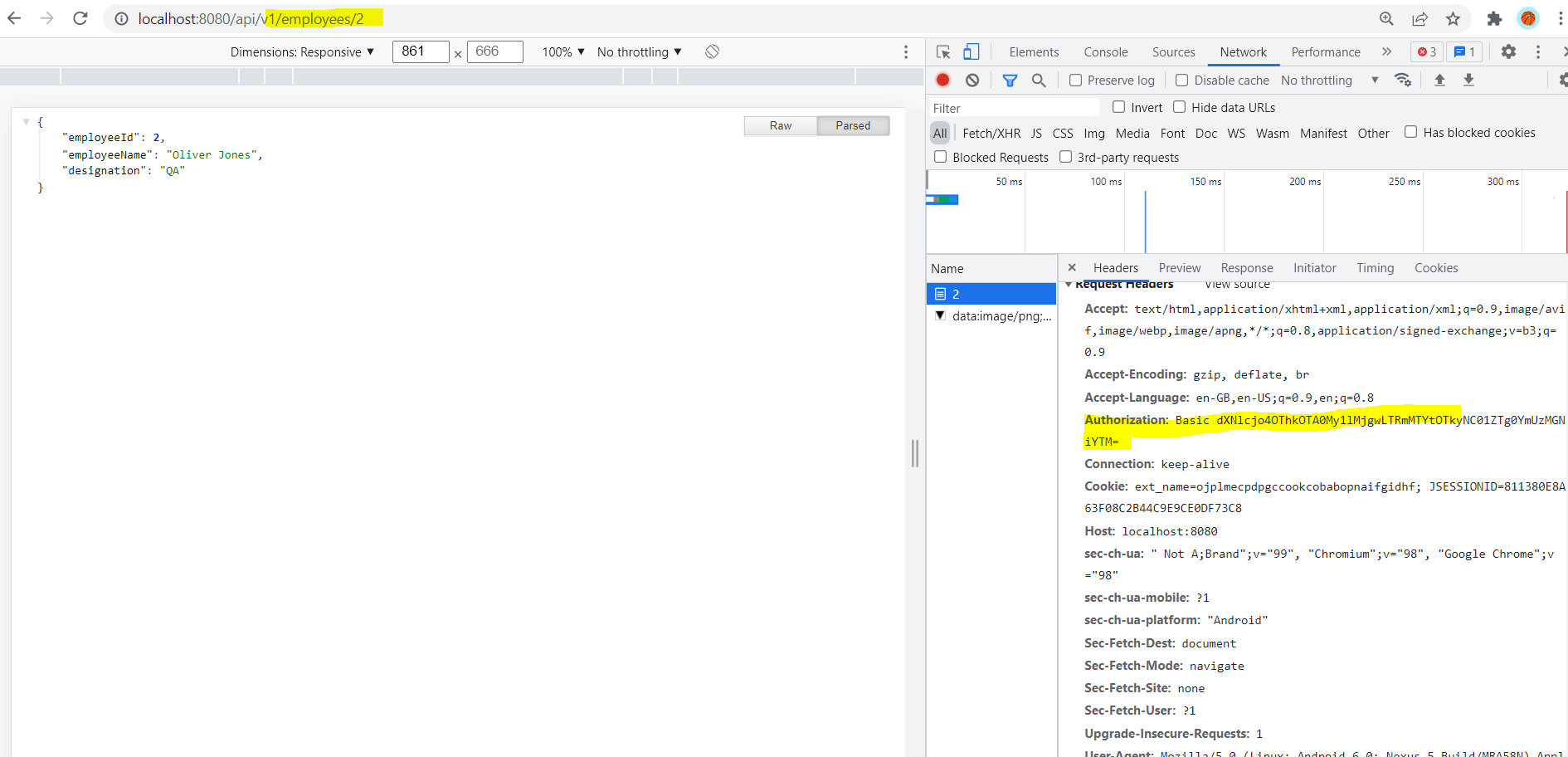Image resolution: width=1568 pixels, height=757 pixels.
Task: Open the Response tab
Action: click(1246, 268)
